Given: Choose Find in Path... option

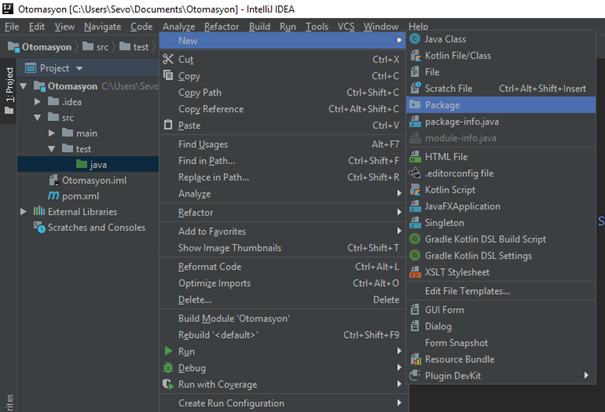Looking at the screenshot, I should 282,160.
